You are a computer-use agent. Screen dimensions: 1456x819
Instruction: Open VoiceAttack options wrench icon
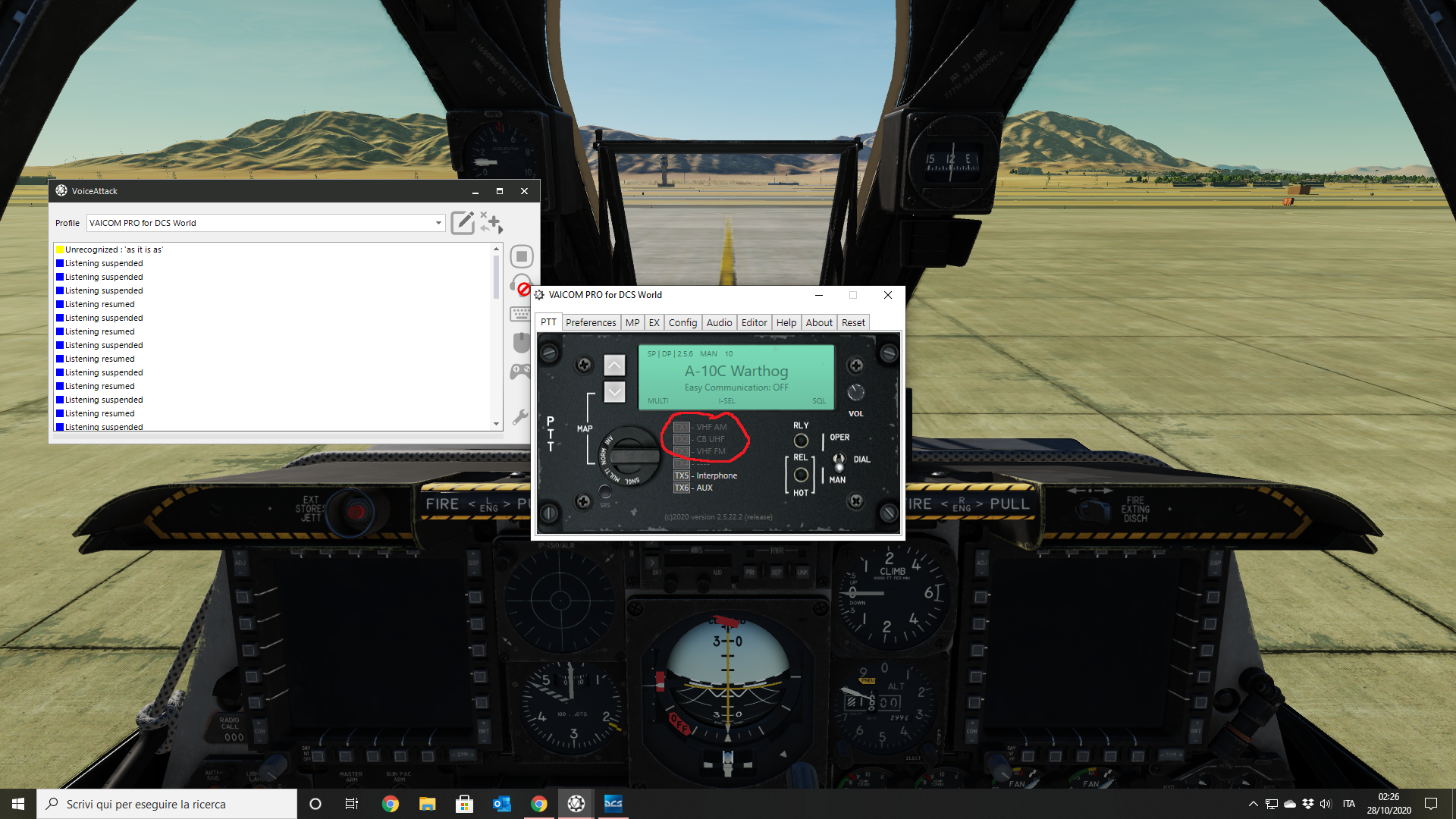coord(520,417)
